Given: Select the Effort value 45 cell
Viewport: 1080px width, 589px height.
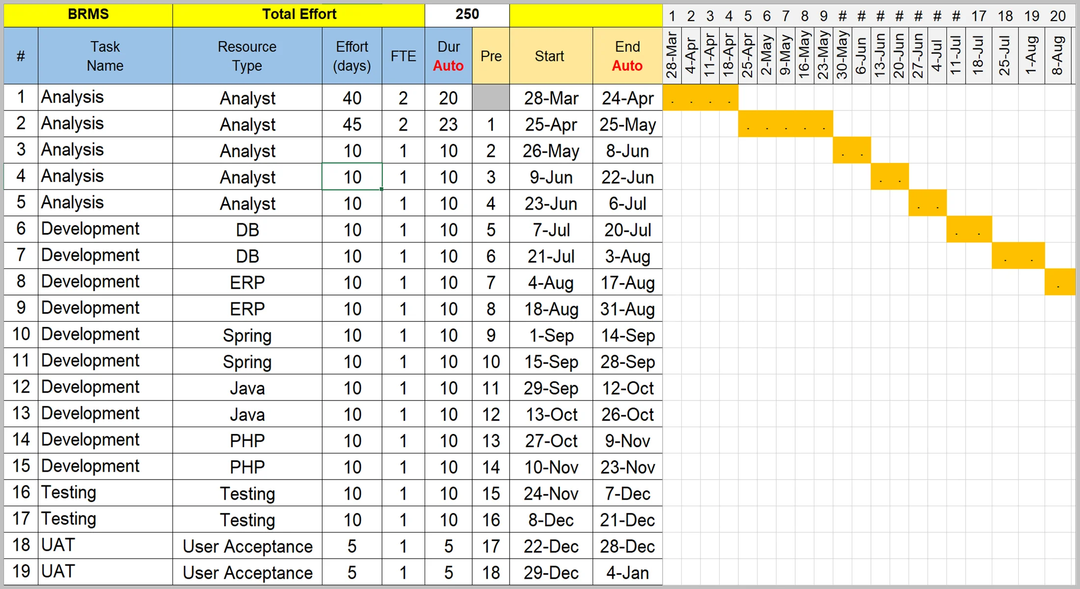Looking at the screenshot, I should pyautogui.click(x=352, y=124).
